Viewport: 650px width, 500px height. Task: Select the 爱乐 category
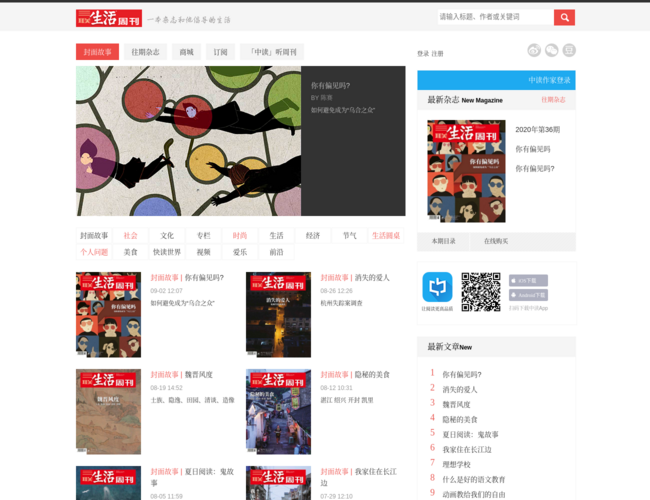click(240, 252)
